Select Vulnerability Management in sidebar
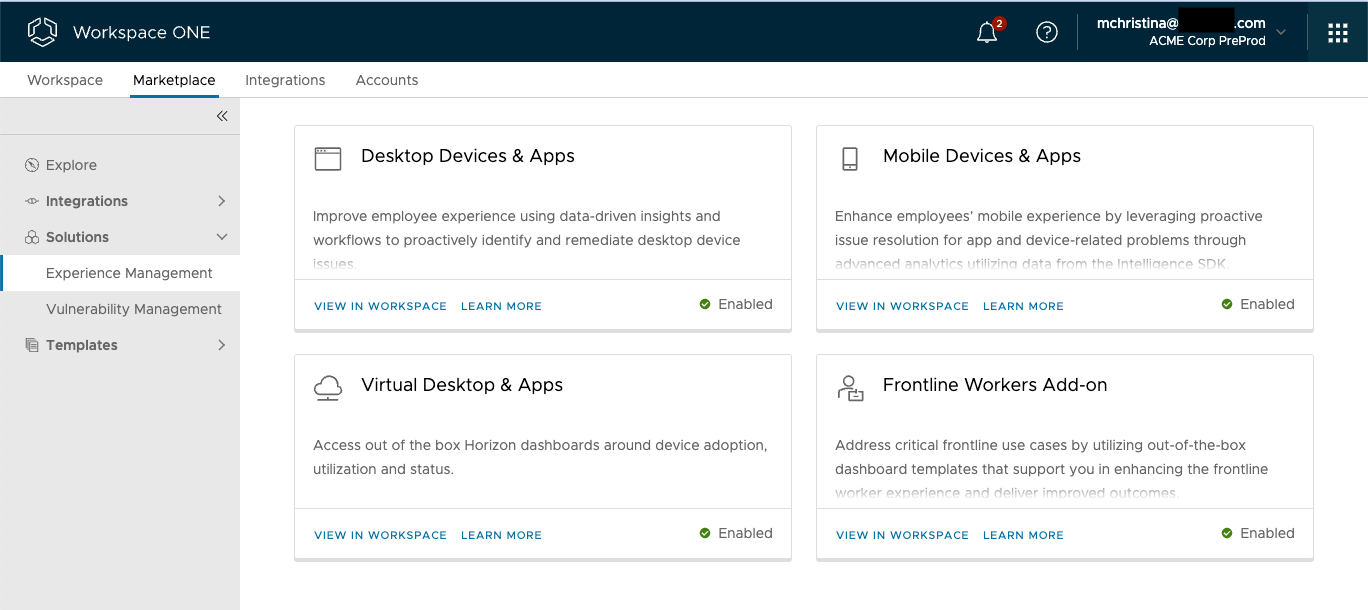1368x610 pixels. point(134,309)
